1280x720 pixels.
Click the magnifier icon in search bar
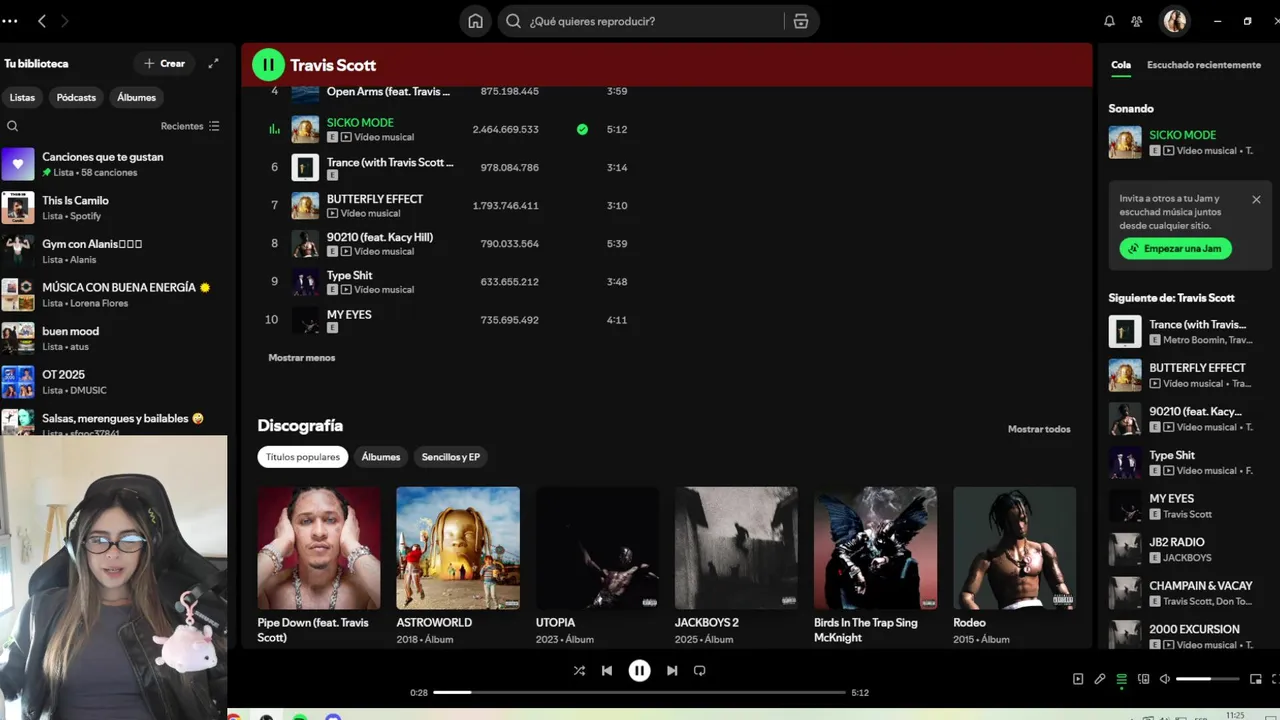513,21
